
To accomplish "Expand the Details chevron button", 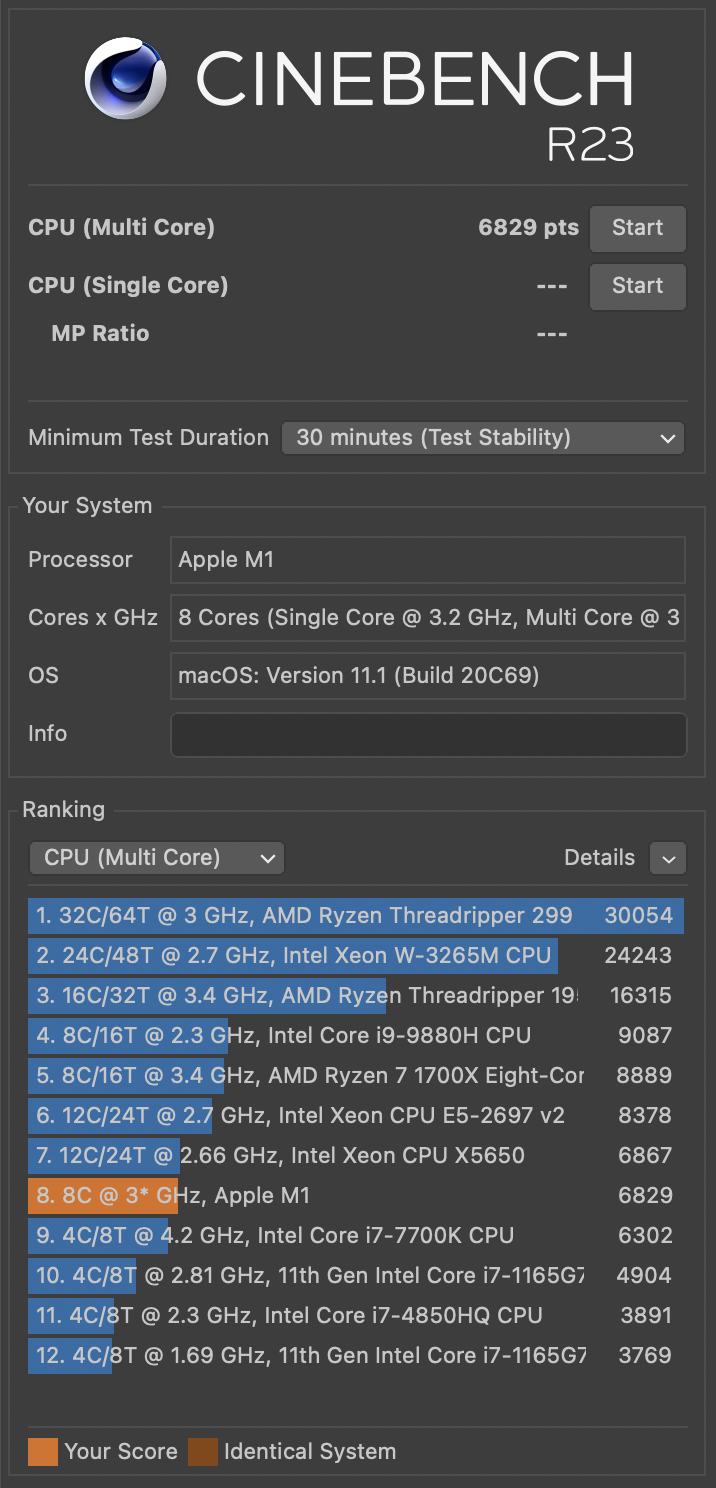I will pos(667,858).
